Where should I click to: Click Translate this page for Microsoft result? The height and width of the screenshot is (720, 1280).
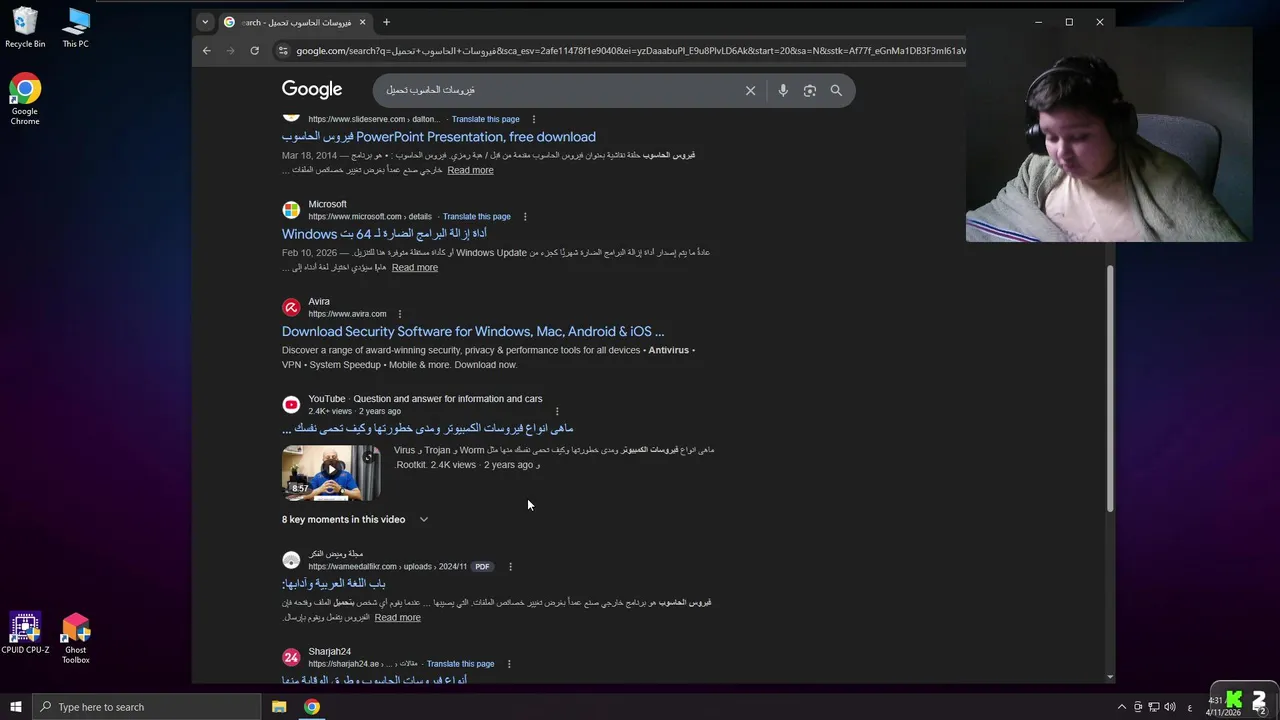[477, 216]
